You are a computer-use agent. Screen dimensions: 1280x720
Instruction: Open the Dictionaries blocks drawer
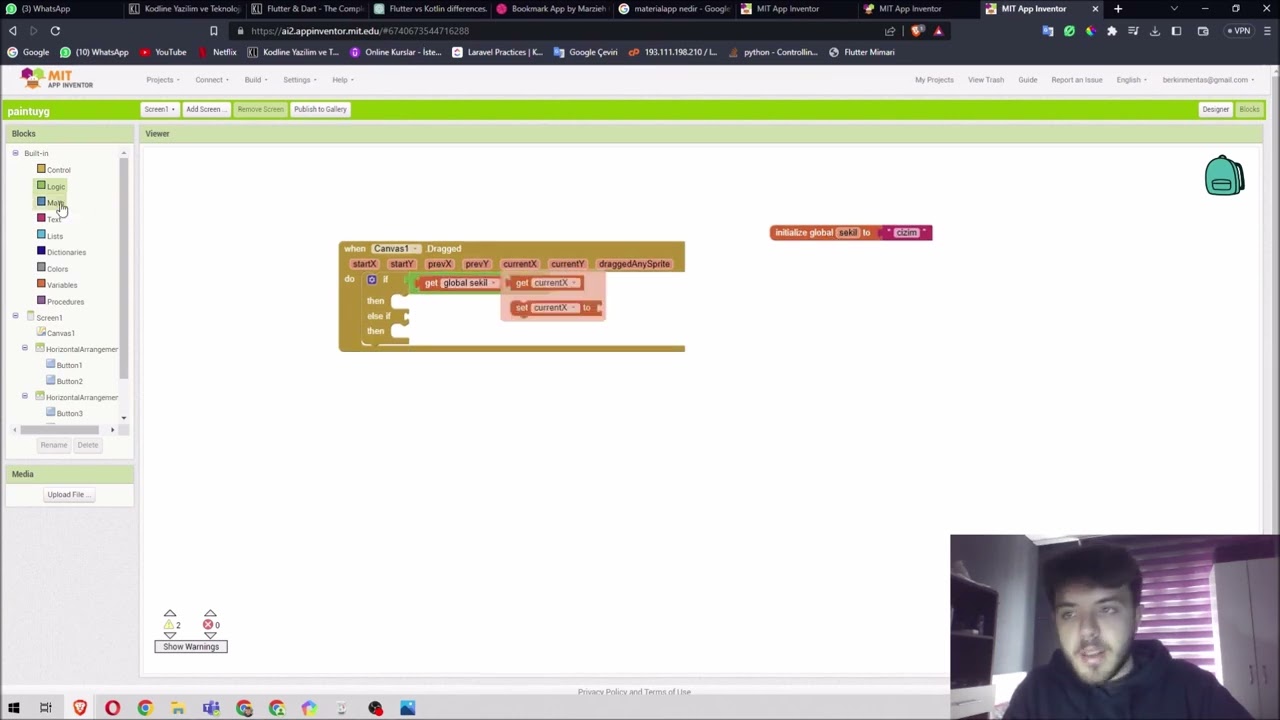[x=66, y=252]
